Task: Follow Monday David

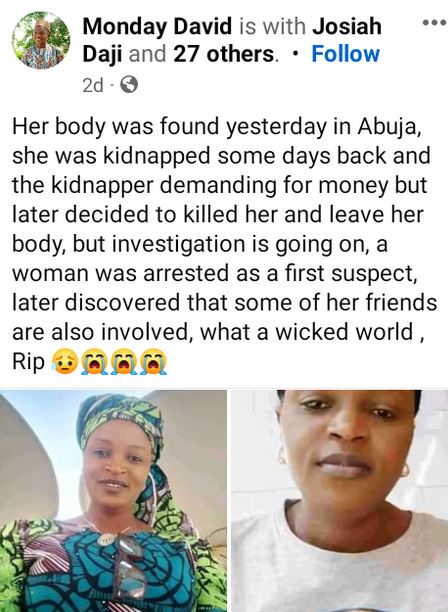Action: (x=345, y=54)
